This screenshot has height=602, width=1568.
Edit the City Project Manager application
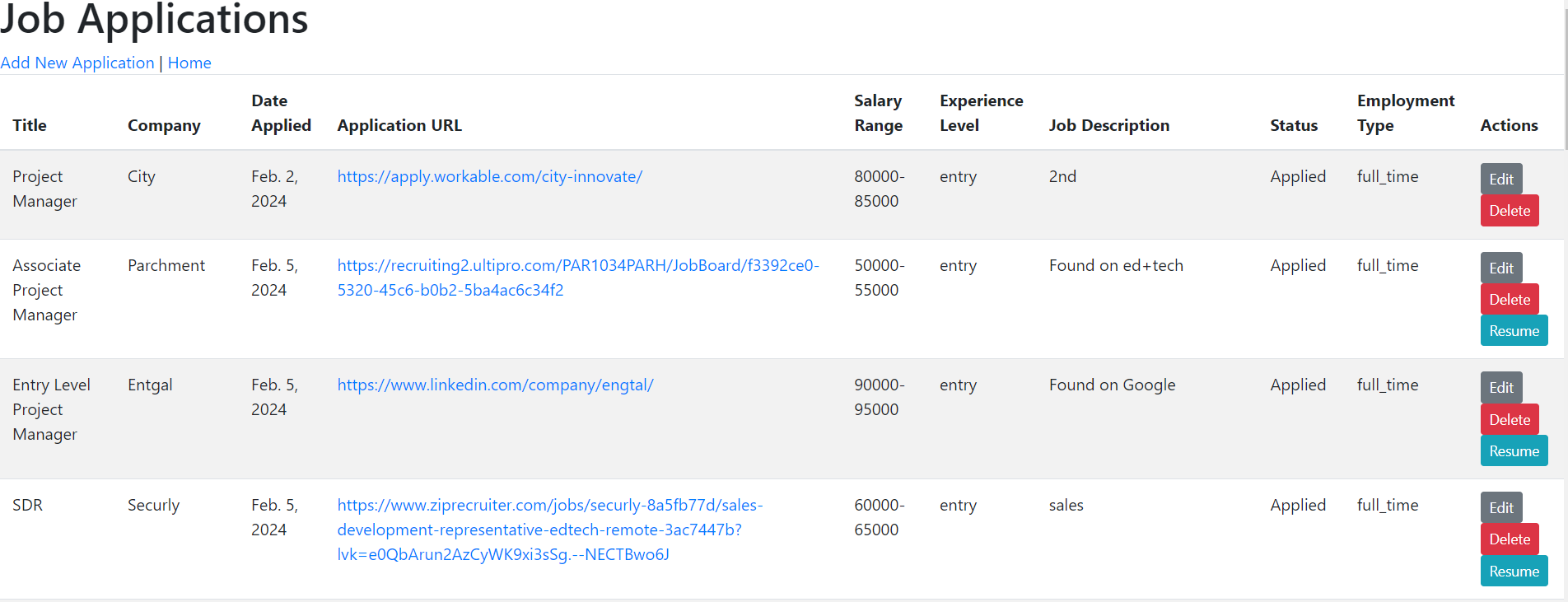(1500, 179)
